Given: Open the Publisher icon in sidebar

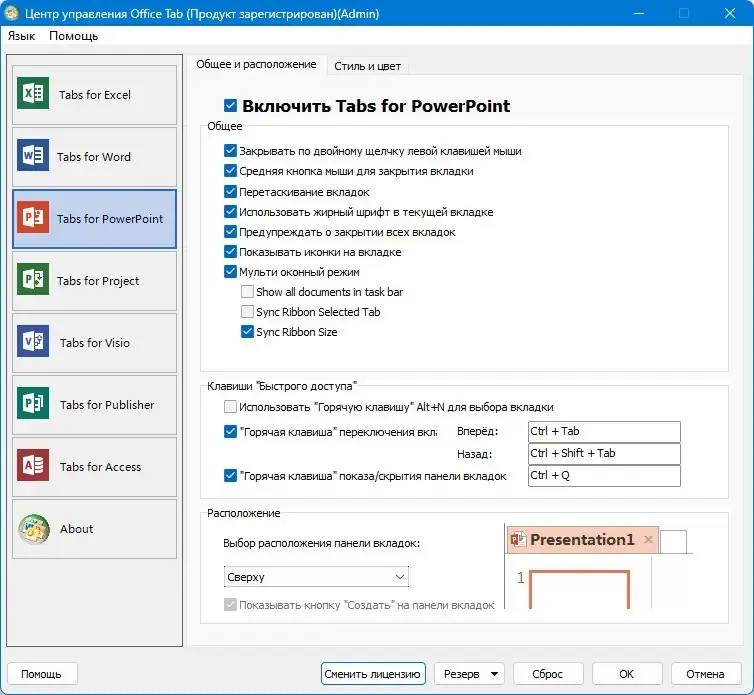Looking at the screenshot, I should click(33, 403).
